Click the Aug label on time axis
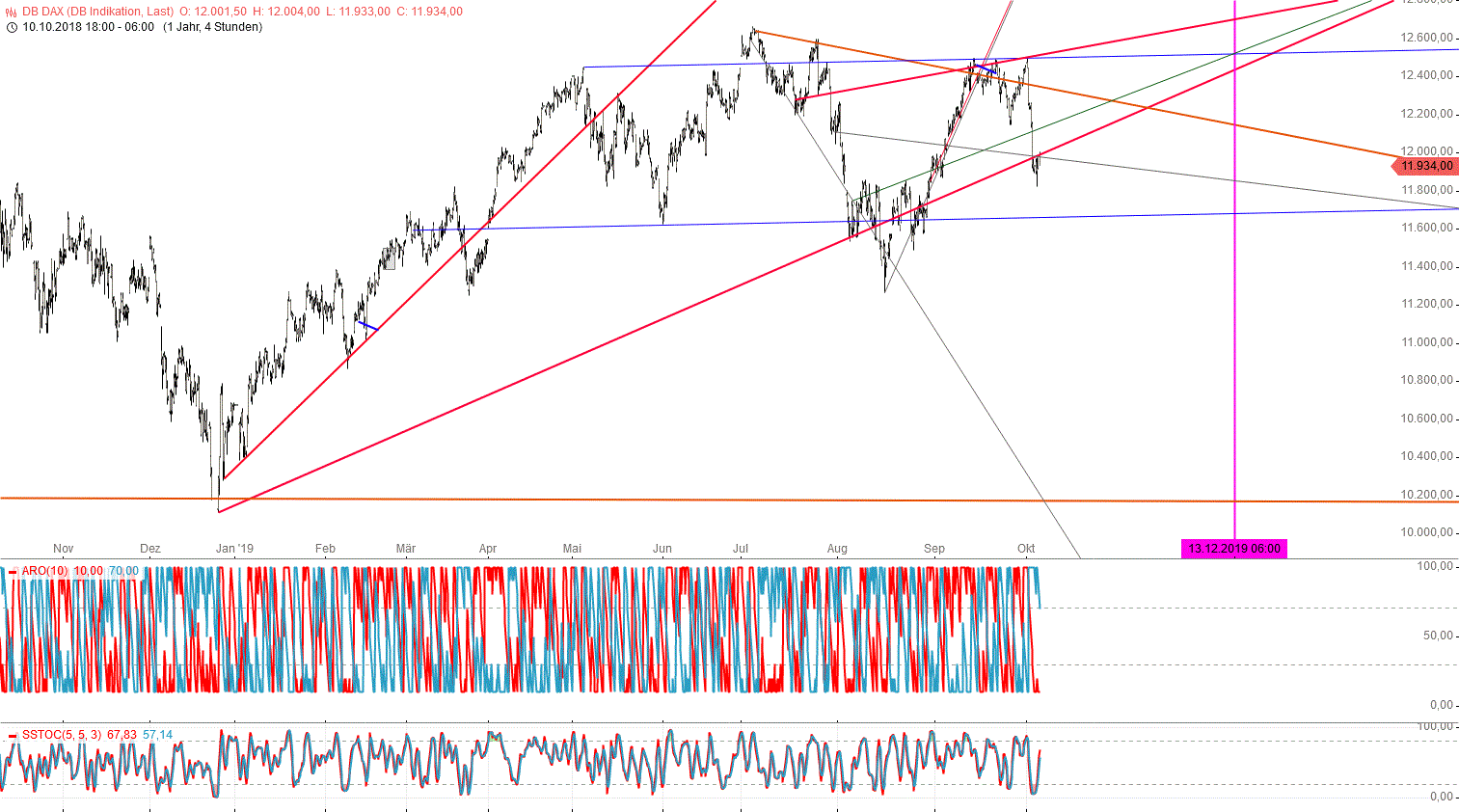1459x812 pixels. (837, 549)
